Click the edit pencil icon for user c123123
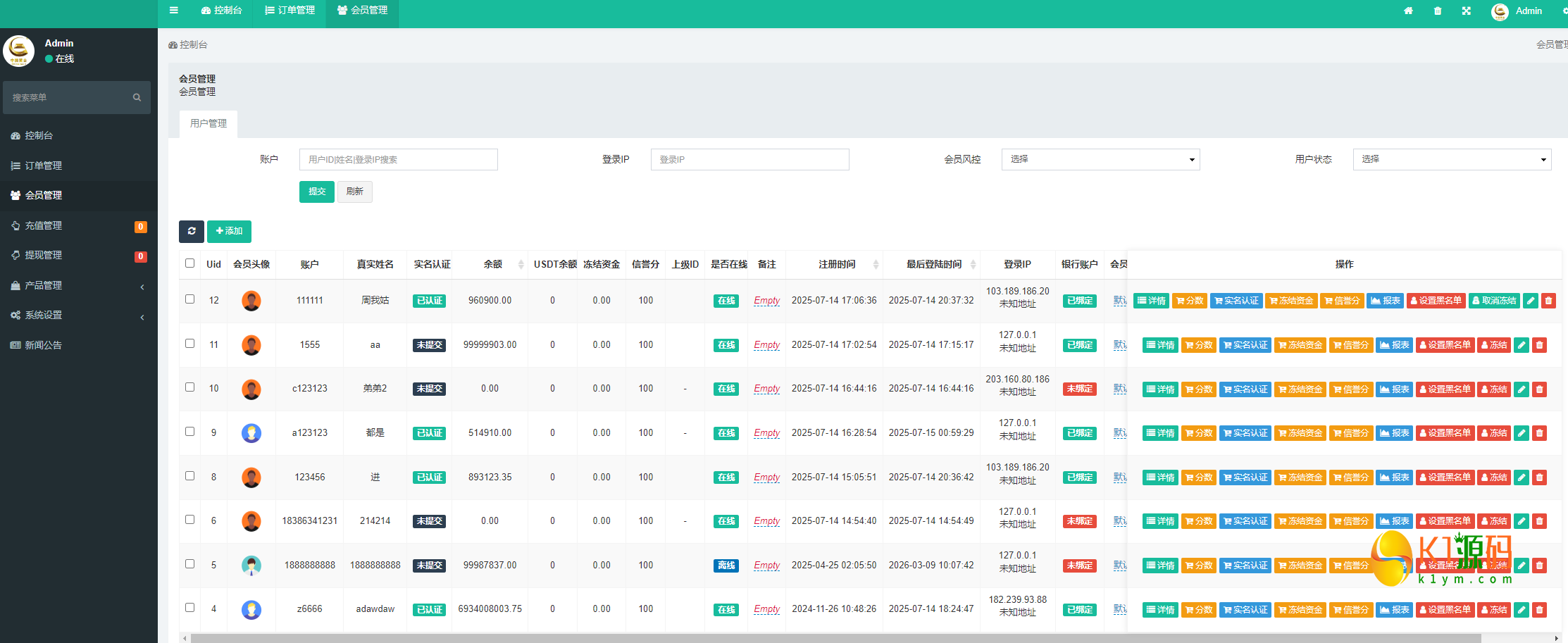 click(1522, 389)
